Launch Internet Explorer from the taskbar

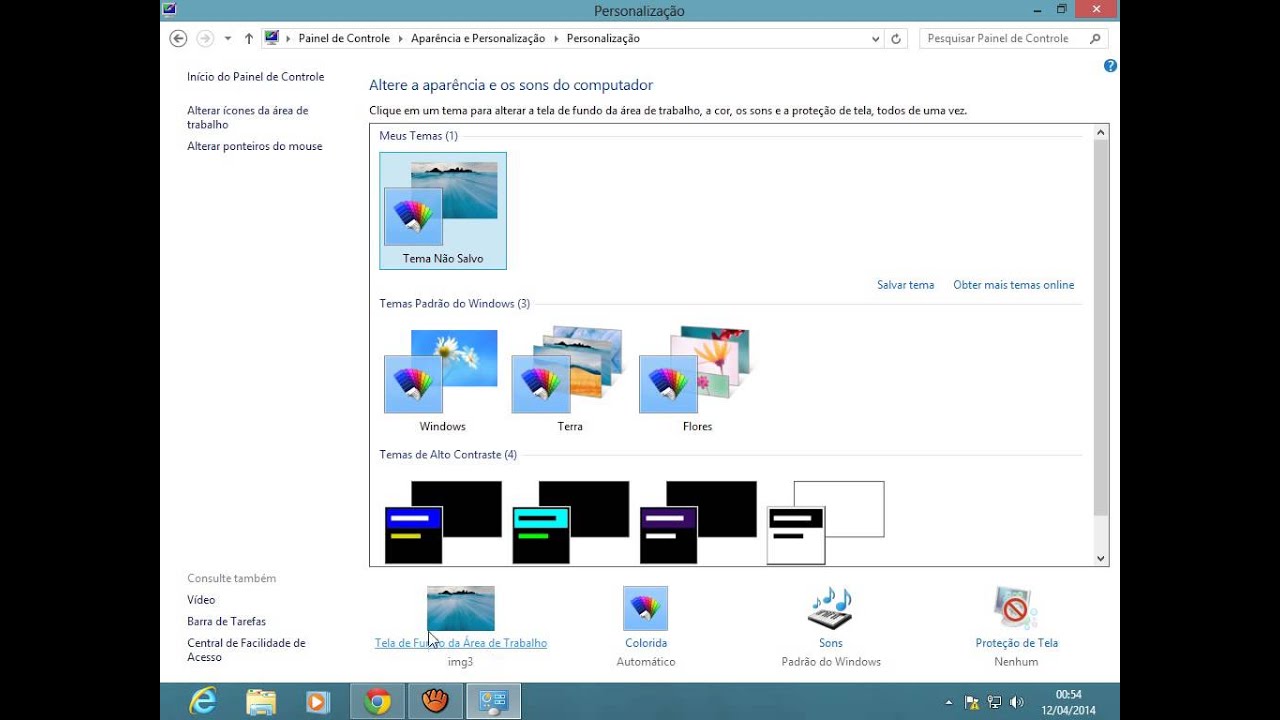click(203, 701)
